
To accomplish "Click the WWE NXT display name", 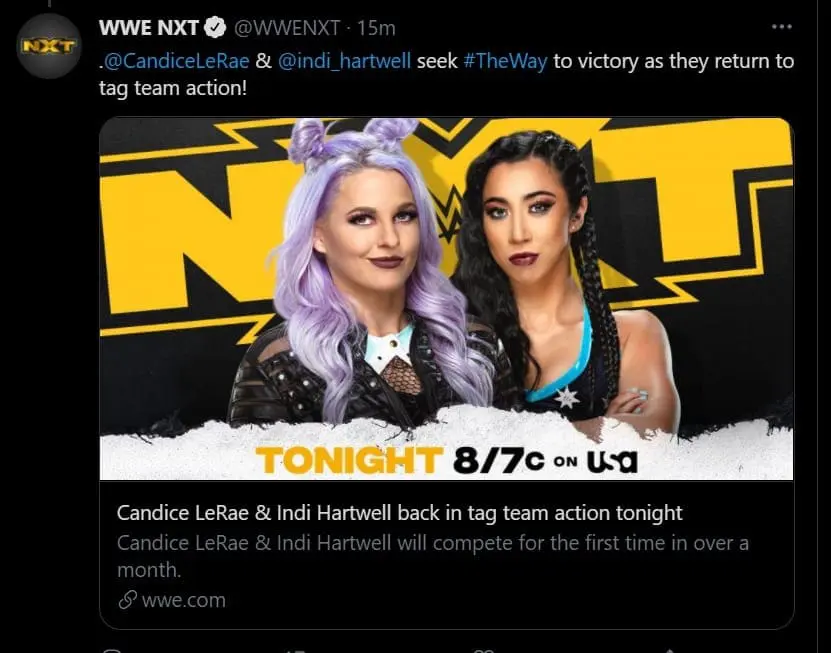I will coord(149,28).
